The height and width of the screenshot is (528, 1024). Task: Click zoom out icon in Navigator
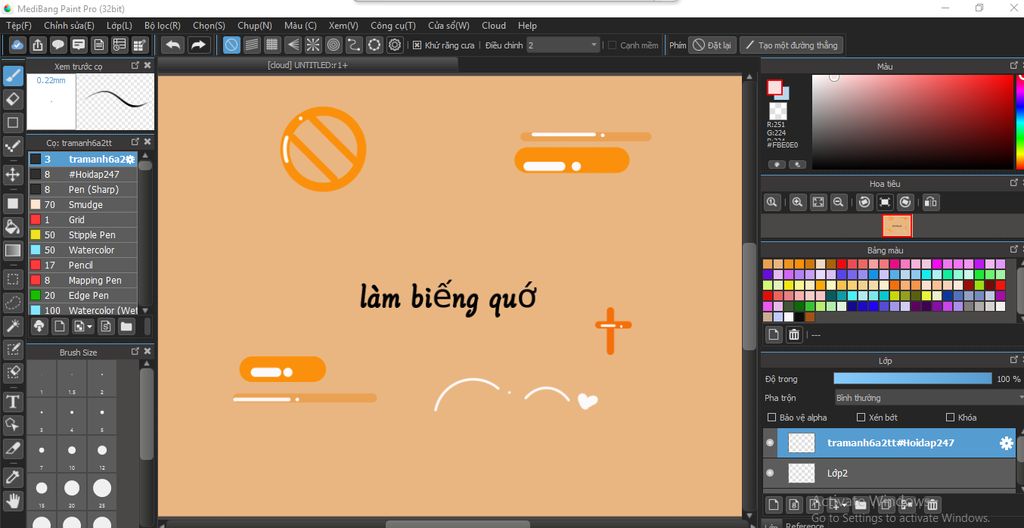[839, 203]
